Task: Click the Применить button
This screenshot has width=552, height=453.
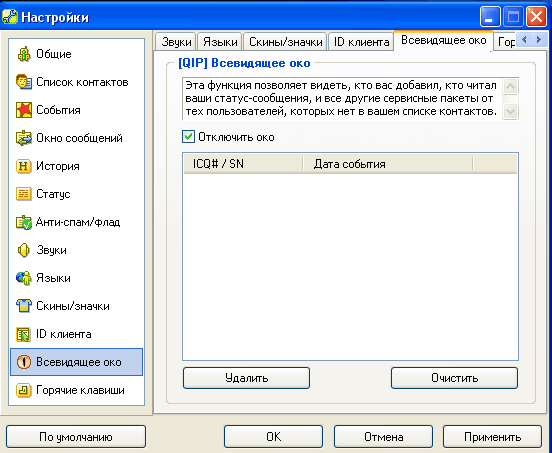Action: pyautogui.click(x=493, y=437)
